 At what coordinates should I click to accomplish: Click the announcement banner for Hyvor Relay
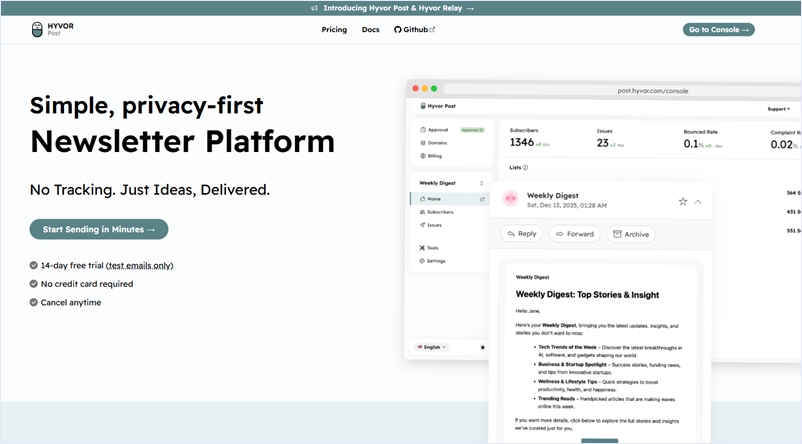(x=401, y=7)
